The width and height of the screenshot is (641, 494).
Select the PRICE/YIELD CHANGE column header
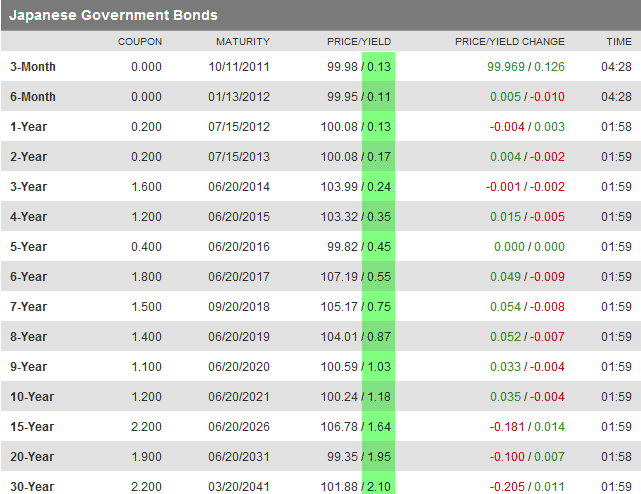(x=510, y=42)
